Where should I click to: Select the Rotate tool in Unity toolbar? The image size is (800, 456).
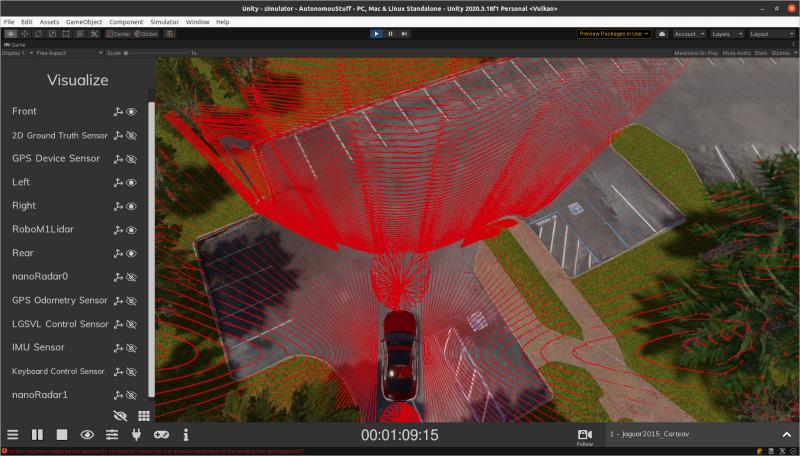pos(38,34)
